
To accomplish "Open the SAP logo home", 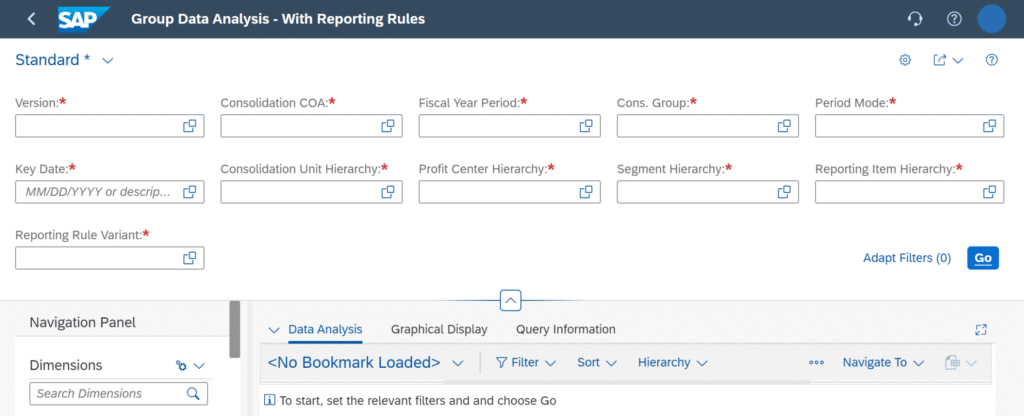I will click(x=84, y=19).
